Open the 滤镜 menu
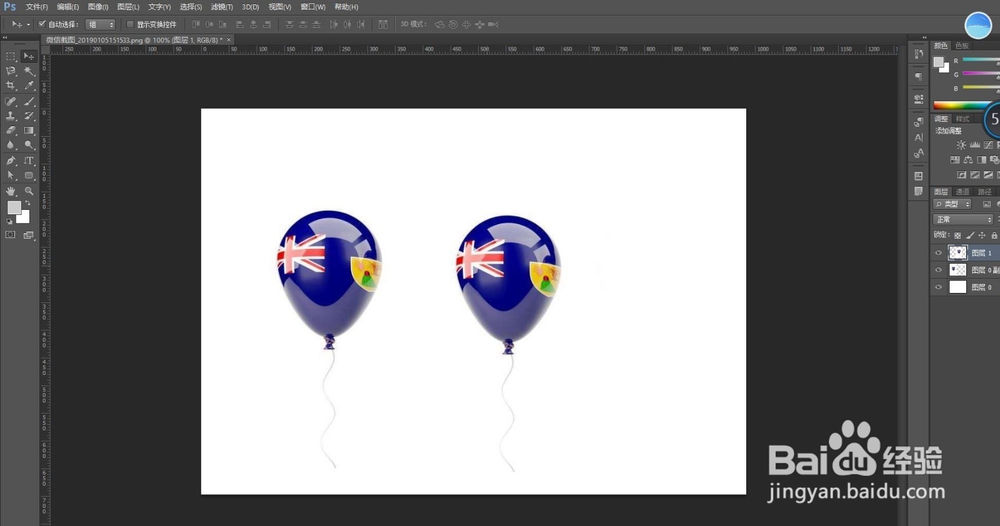Viewport: 1000px width, 526px height. [221, 7]
